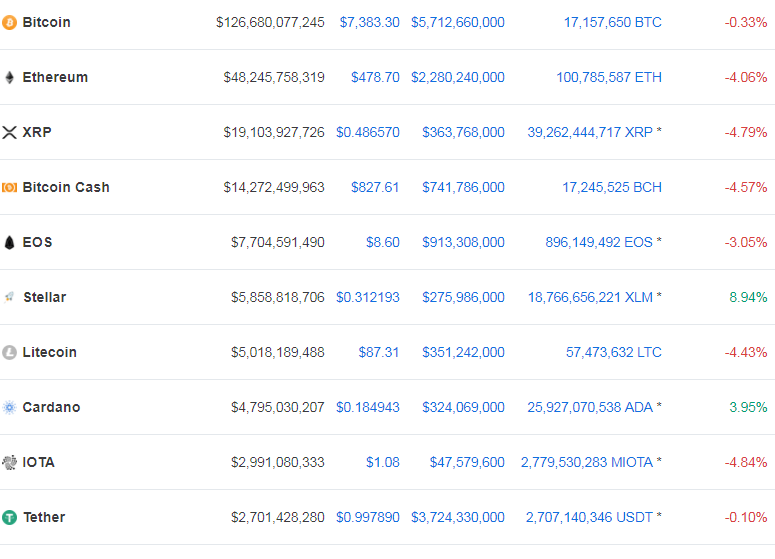Click the Bitcoin coin logo icon
Image resolution: width=775 pixels, height=559 pixels.
click(9, 22)
